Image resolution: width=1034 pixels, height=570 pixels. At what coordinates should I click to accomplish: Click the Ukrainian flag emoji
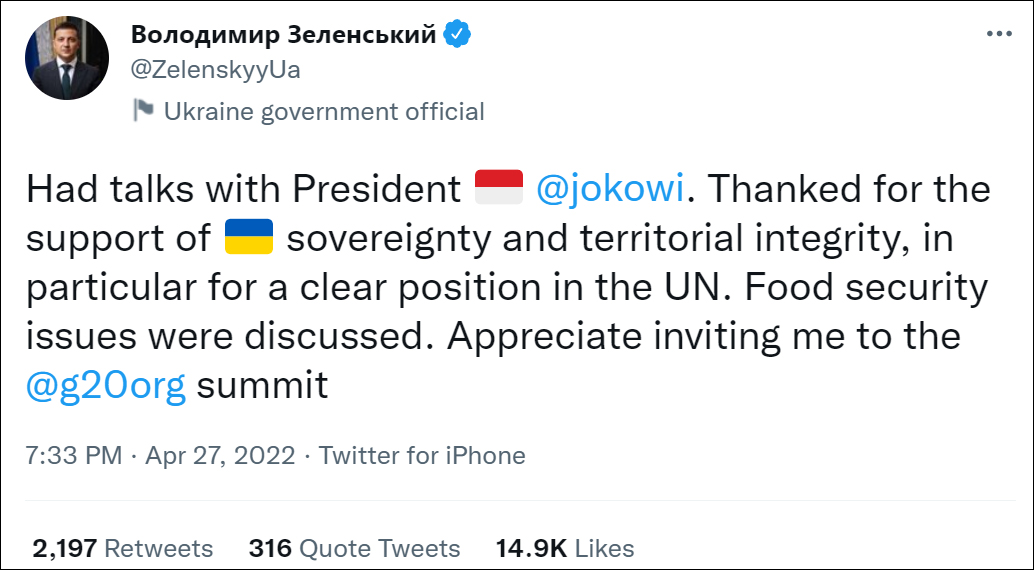point(250,238)
